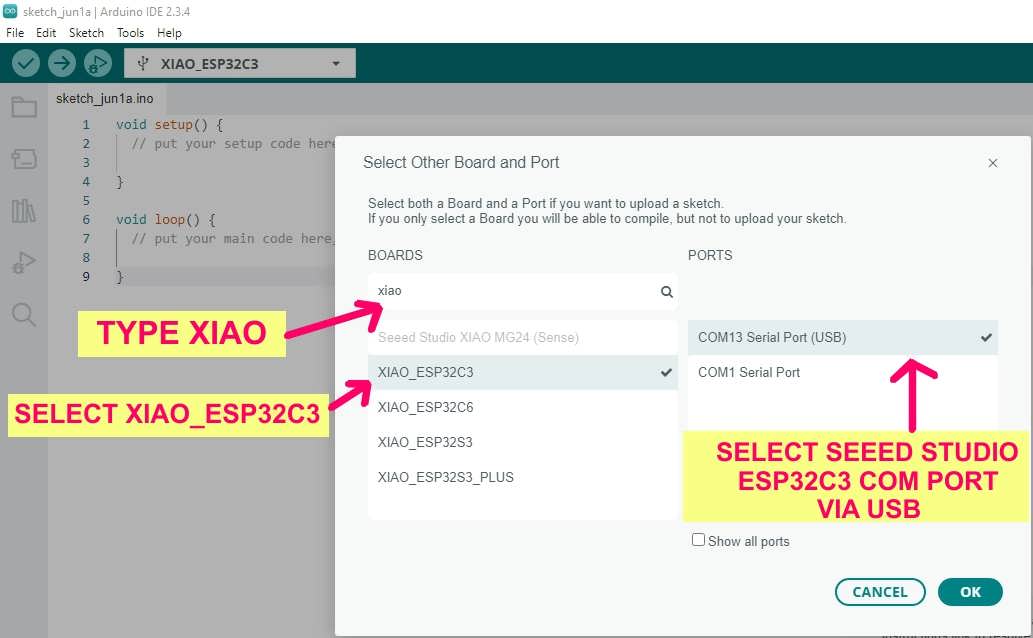Click the boards search field containing xiao
Screen dimensions: 1033x638
coord(522,291)
